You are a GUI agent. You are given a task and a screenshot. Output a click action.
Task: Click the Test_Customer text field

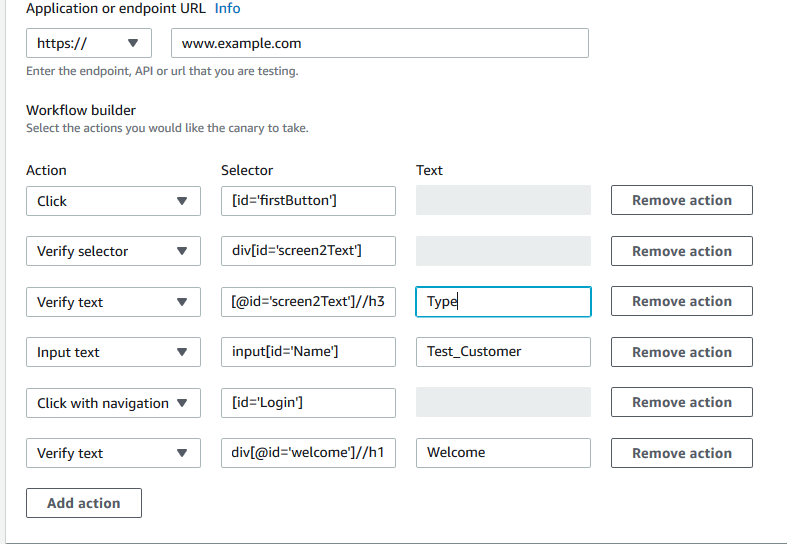(x=503, y=352)
